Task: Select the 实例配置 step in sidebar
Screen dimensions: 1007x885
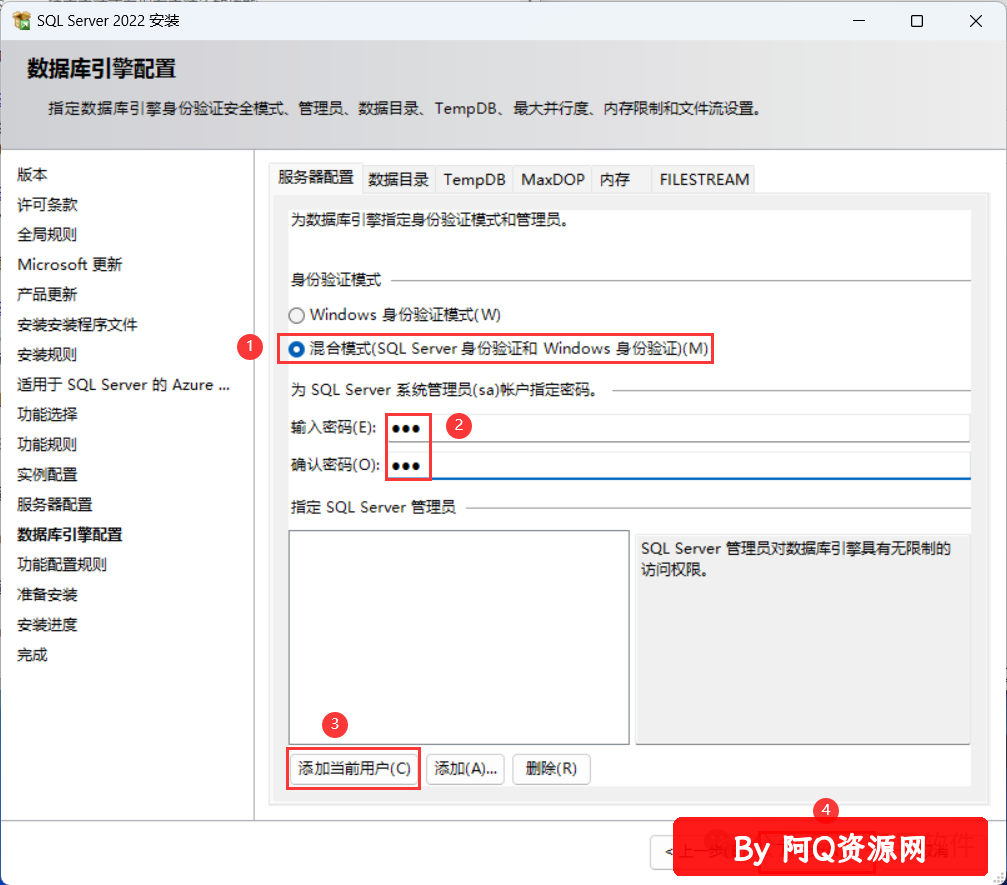Action: pos(47,475)
